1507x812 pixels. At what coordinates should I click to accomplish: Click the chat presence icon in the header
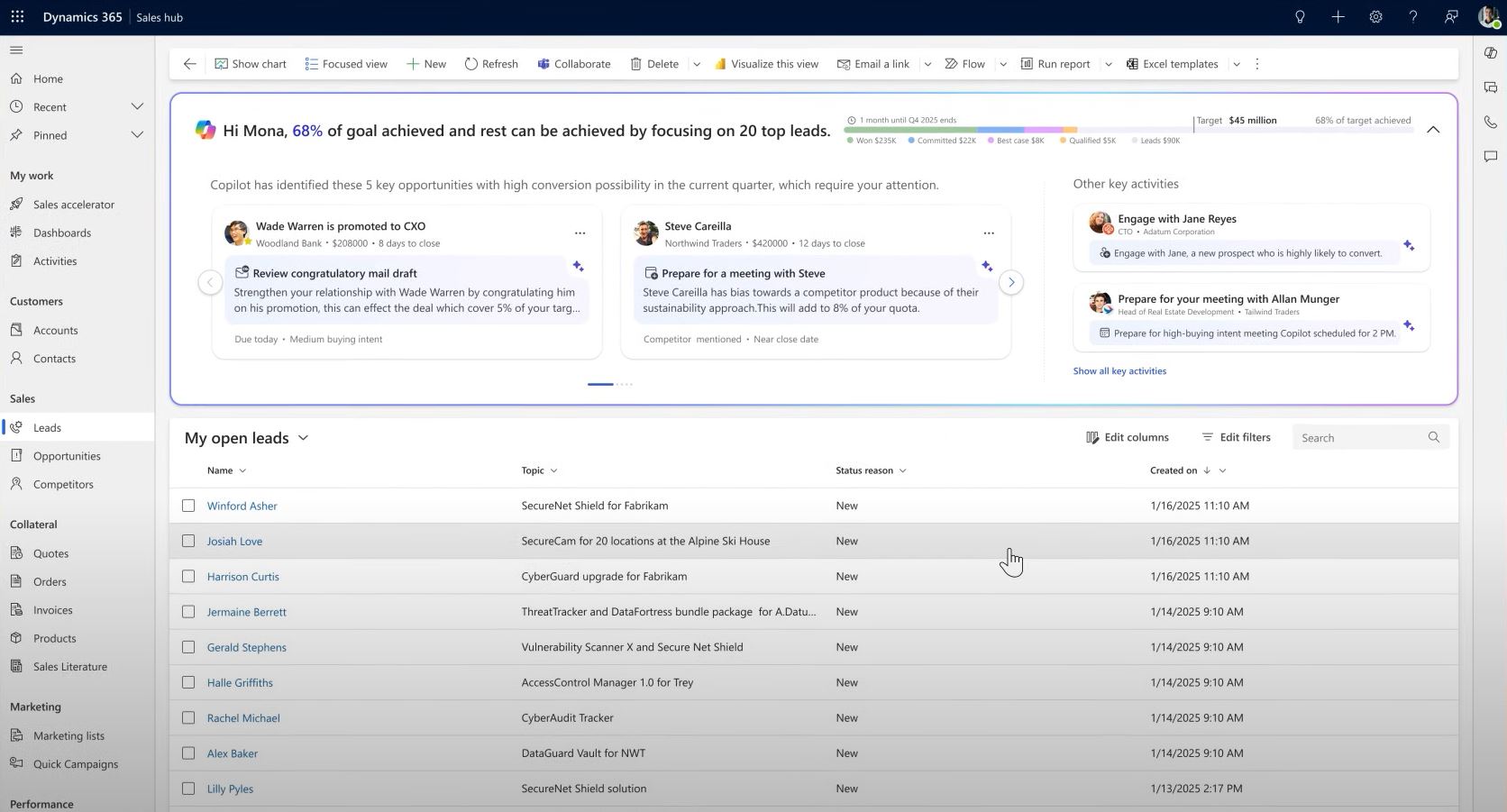click(1451, 17)
